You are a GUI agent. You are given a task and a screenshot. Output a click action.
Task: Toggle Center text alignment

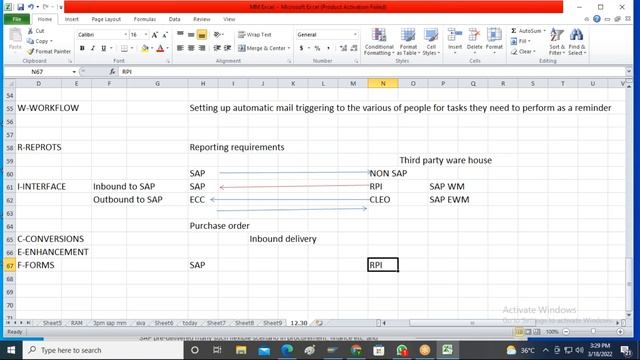click(x=191, y=48)
